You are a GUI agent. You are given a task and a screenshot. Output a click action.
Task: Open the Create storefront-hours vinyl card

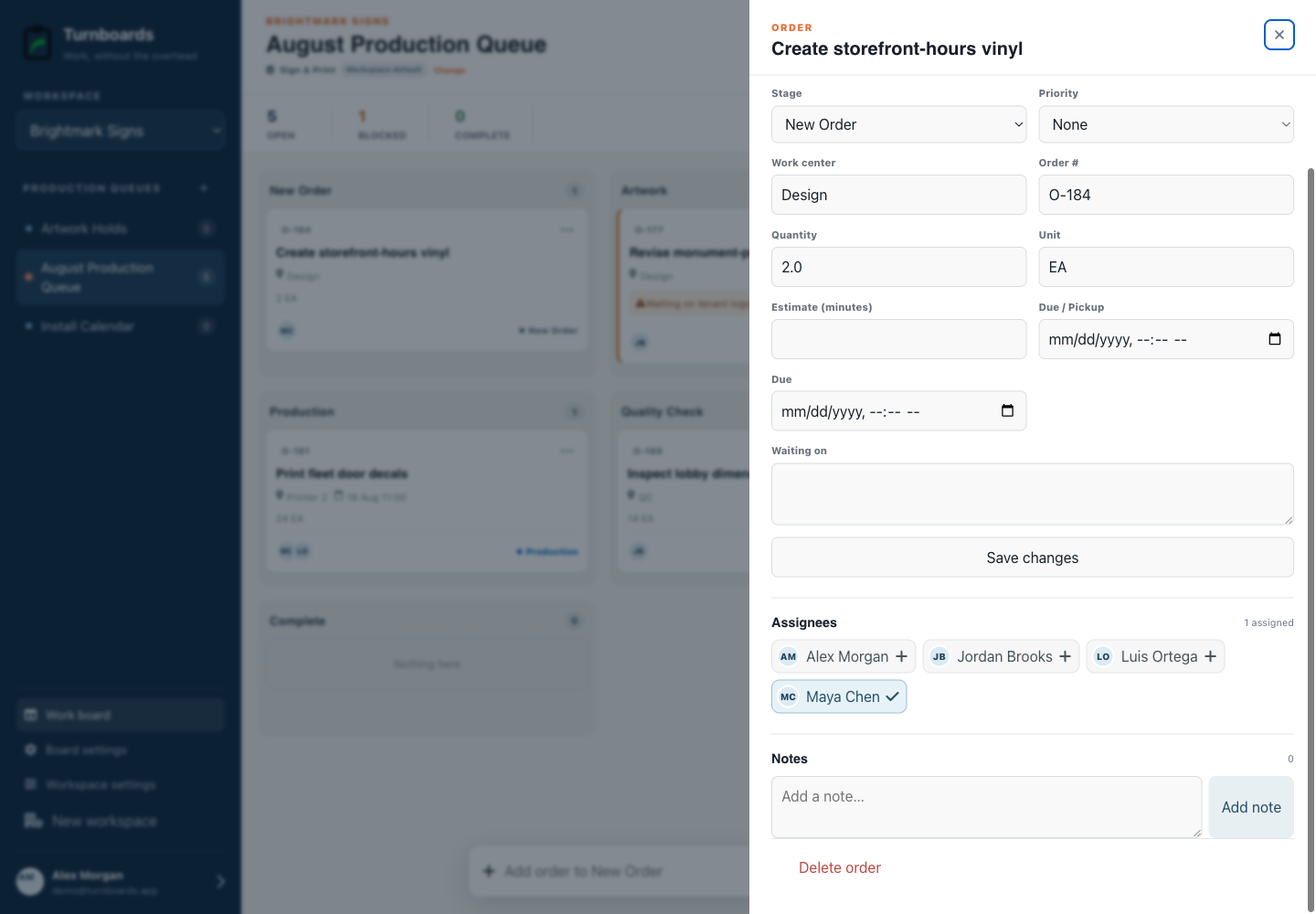coord(427,282)
